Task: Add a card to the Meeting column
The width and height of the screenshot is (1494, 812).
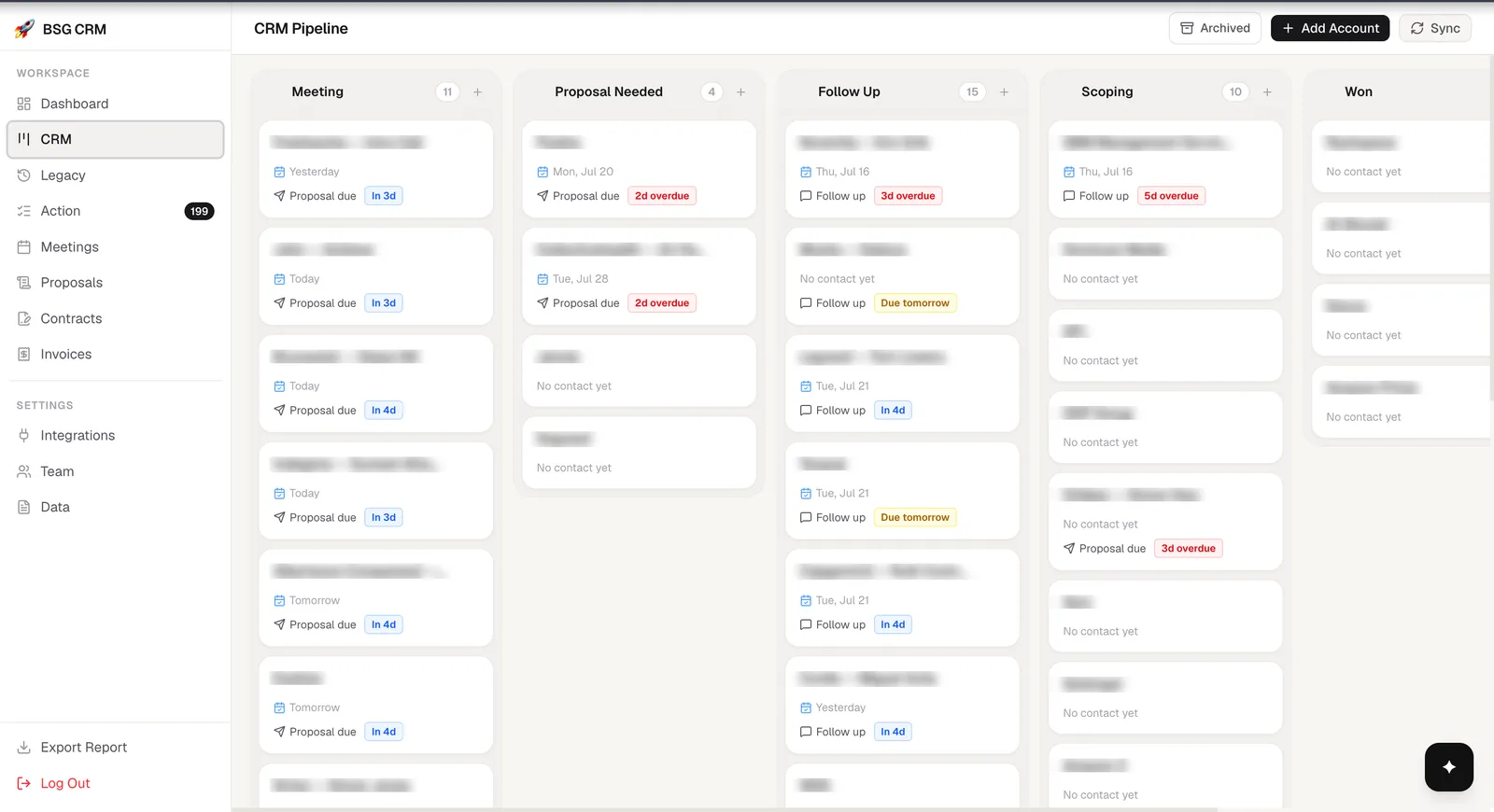Action: coord(478,92)
